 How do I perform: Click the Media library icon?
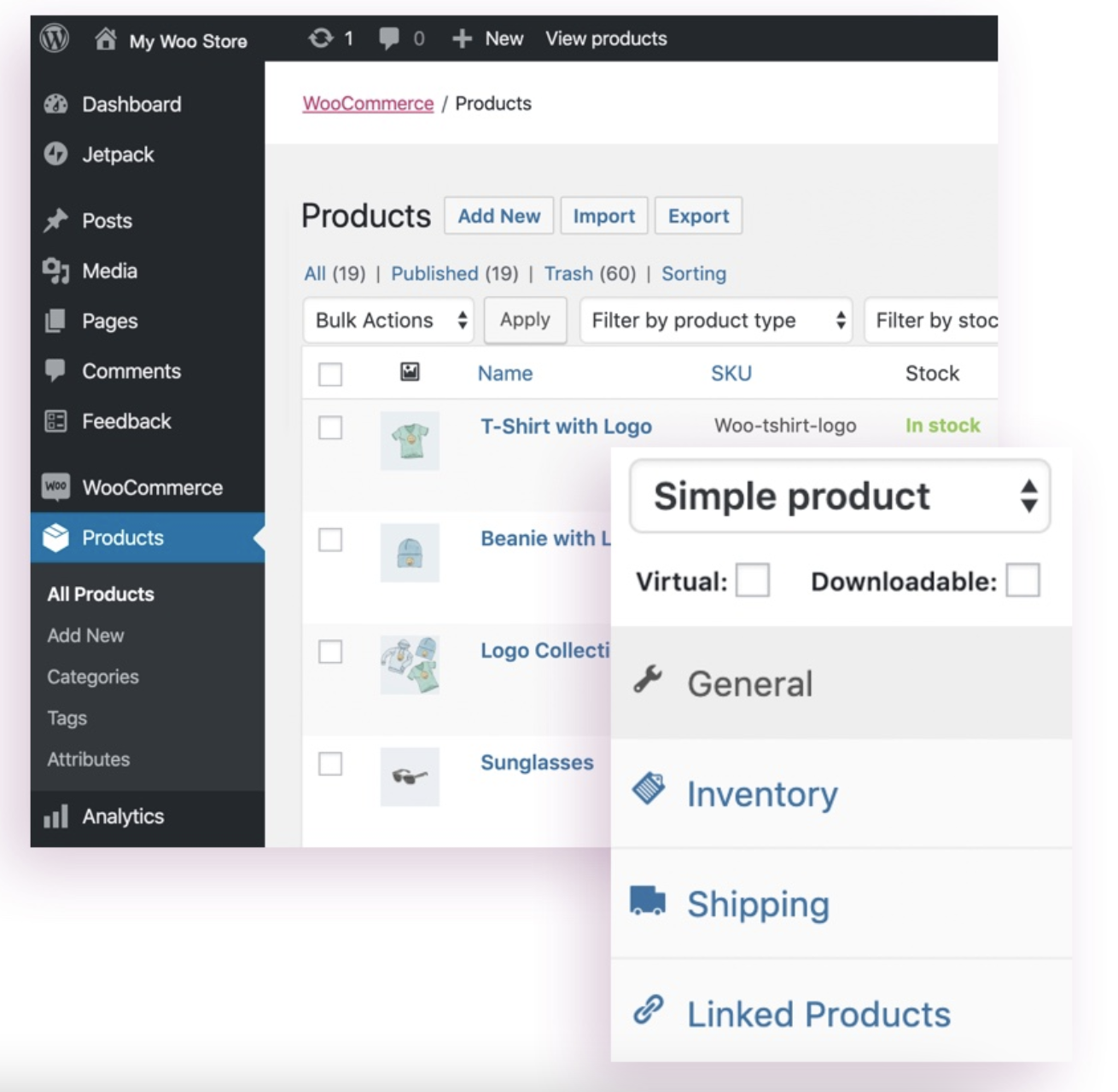pyautogui.click(x=55, y=270)
